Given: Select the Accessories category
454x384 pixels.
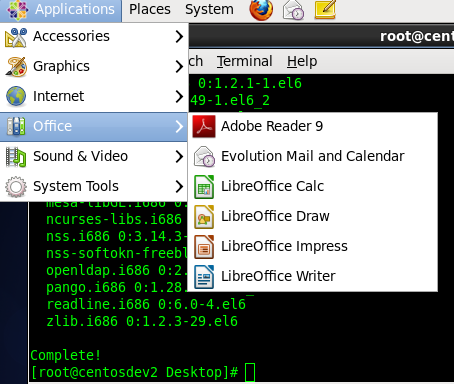Looking at the screenshot, I should (x=94, y=36).
